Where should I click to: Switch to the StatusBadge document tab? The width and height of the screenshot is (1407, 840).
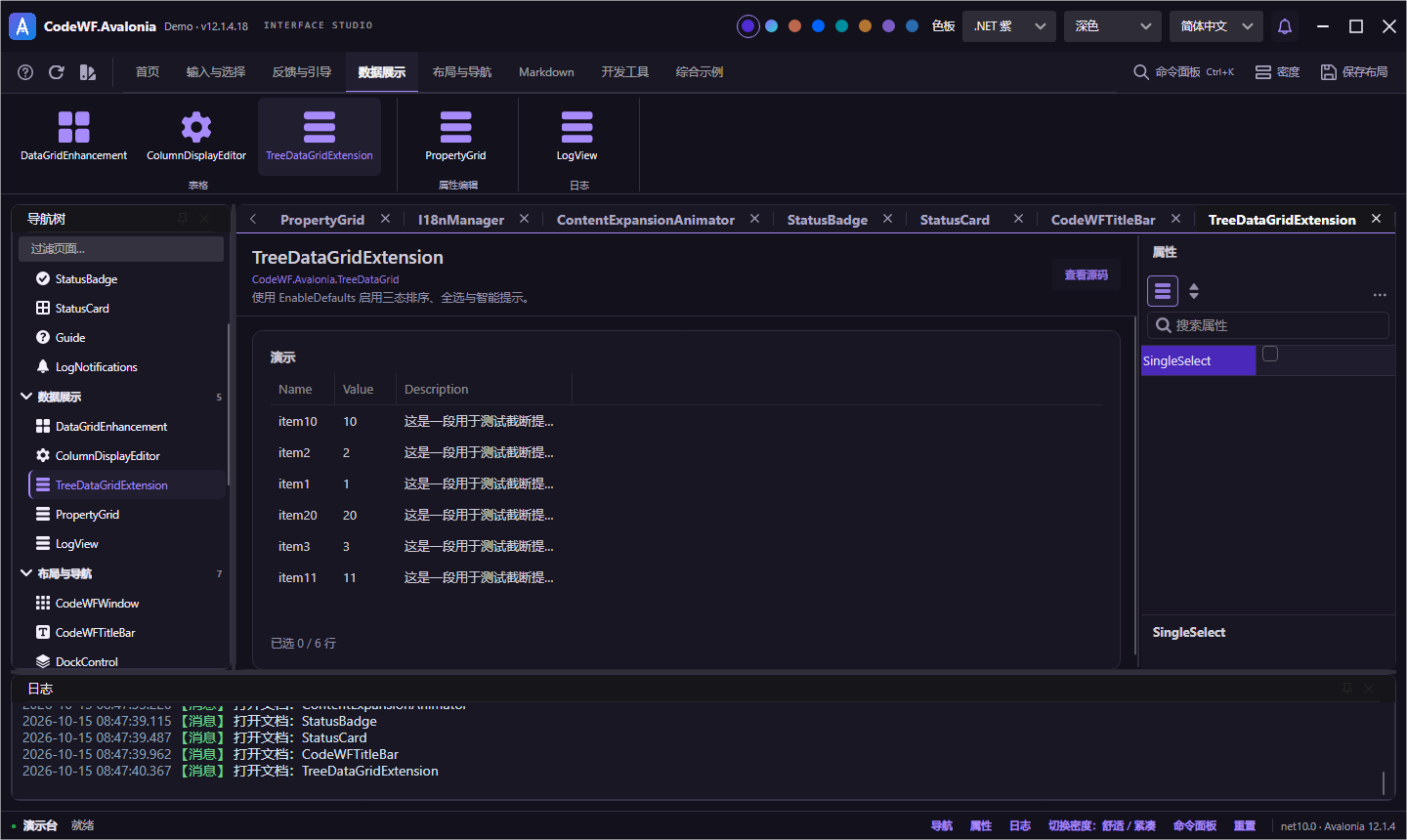[x=828, y=220]
